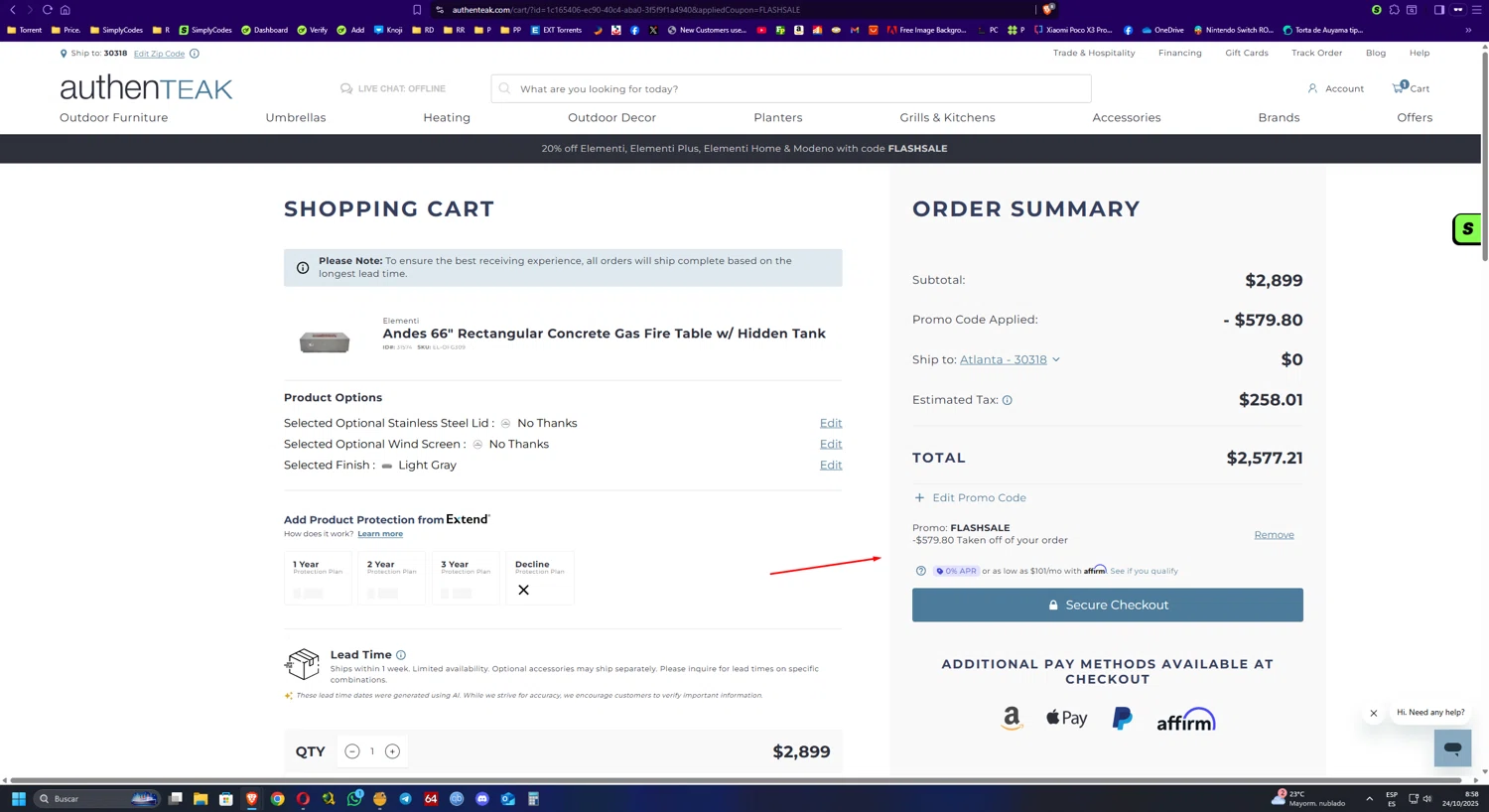This screenshot has height=812, width=1489.
Task: Open Telegram from the taskbar
Action: tap(405, 798)
